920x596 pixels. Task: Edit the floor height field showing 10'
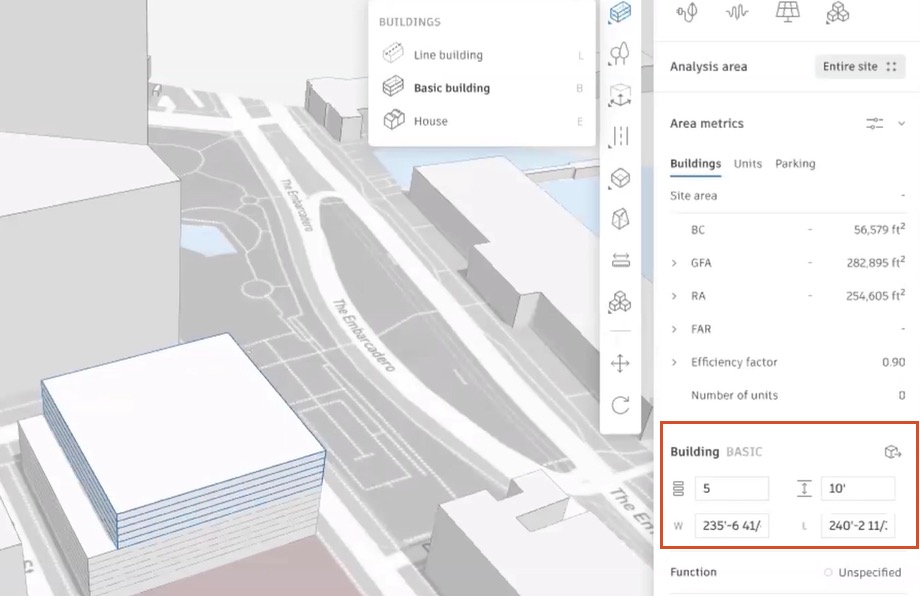(x=858, y=488)
